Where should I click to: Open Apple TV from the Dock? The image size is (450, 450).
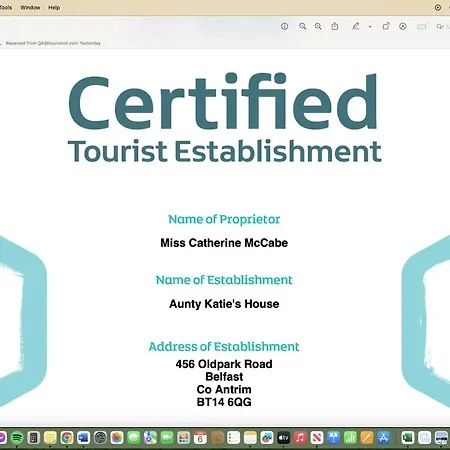(x=284, y=437)
